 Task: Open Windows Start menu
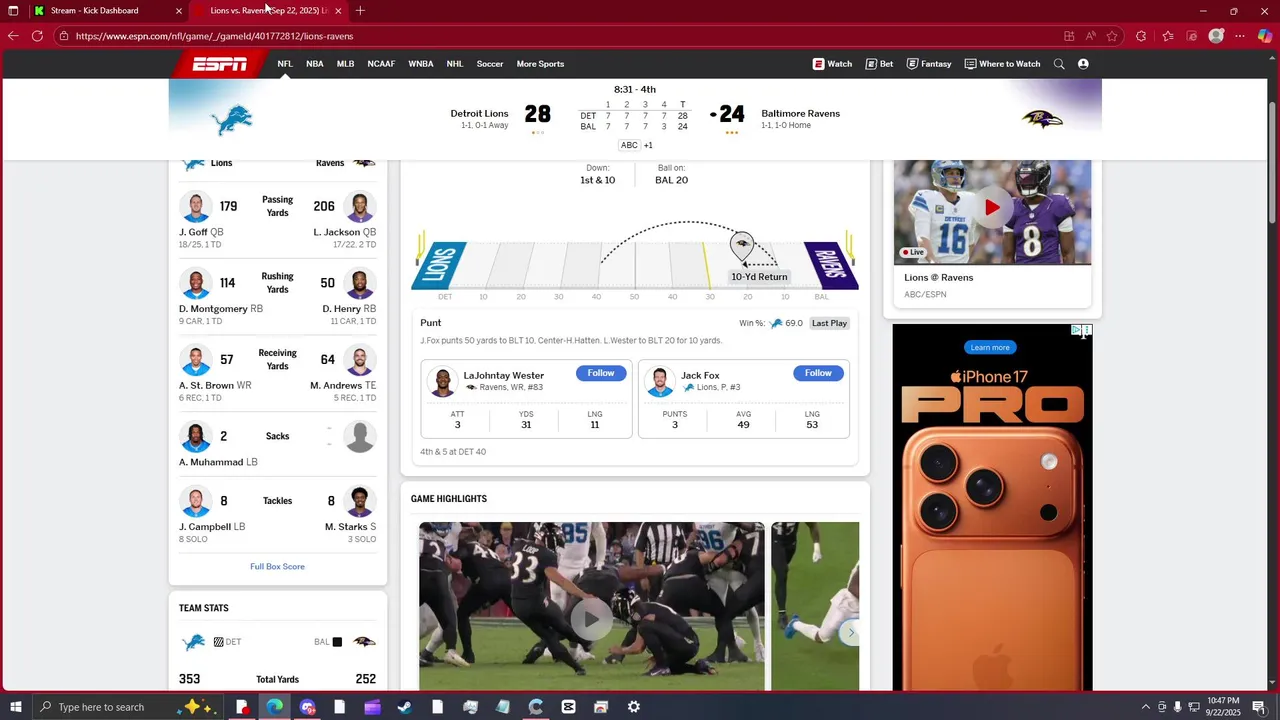coord(15,707)
